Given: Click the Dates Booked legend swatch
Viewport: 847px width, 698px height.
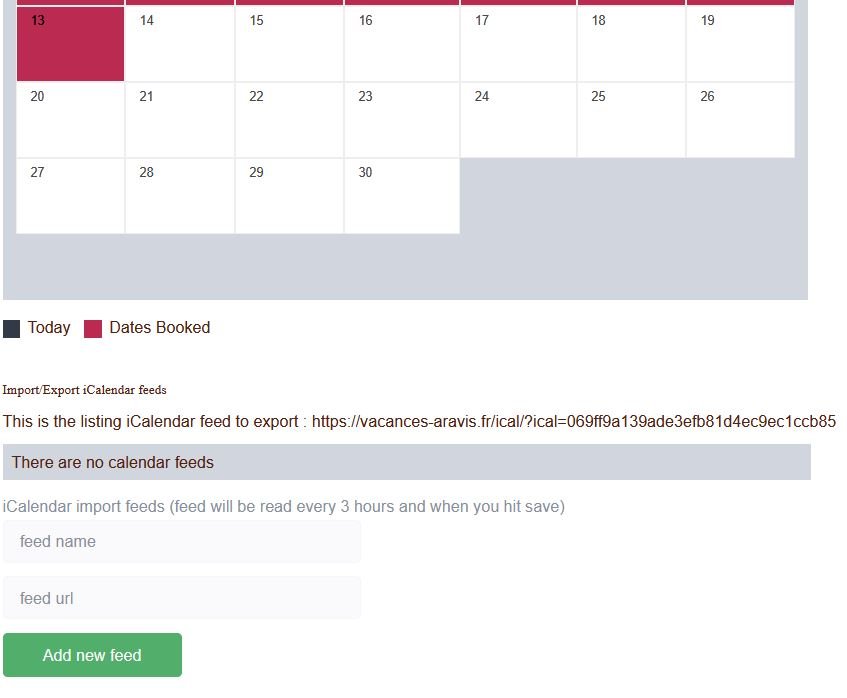Looking at the screenshot, I should coord(93,329).
